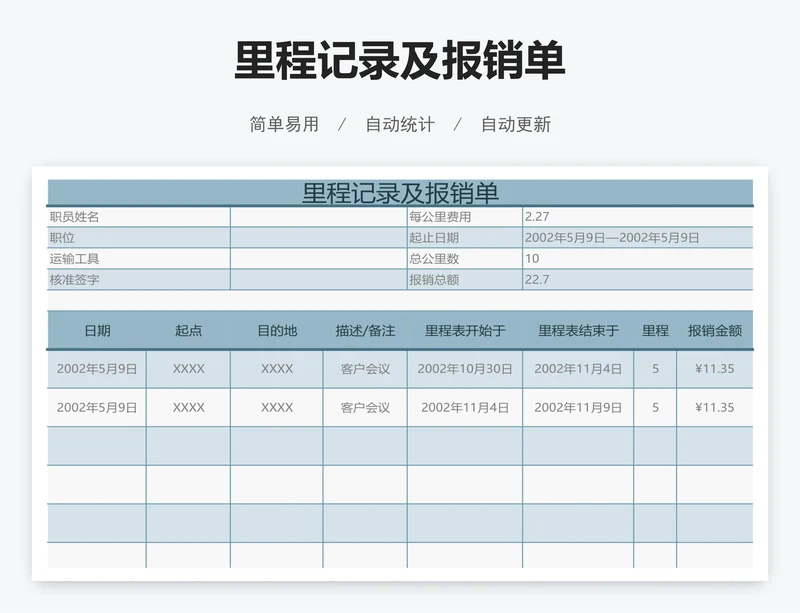Select the 2002年10月30日 odometer start cell
This screenshot has height=613, width=800.
pos(465,369)
